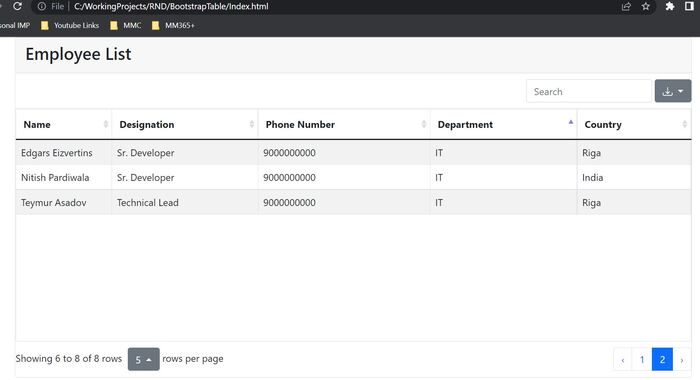The image size is (700, 380).
Task: Click the site info icon in address bar
Action: pyautogui.click(x=42, y=6)
